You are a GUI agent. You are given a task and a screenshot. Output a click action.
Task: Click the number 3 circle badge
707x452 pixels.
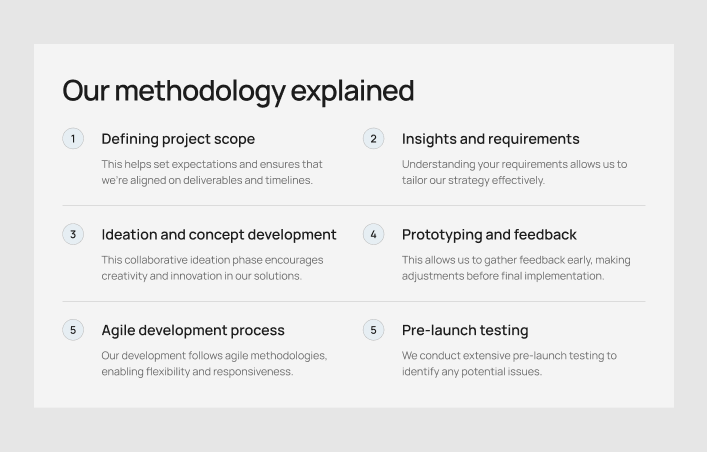pyautogui.click(x=73, y=235)
